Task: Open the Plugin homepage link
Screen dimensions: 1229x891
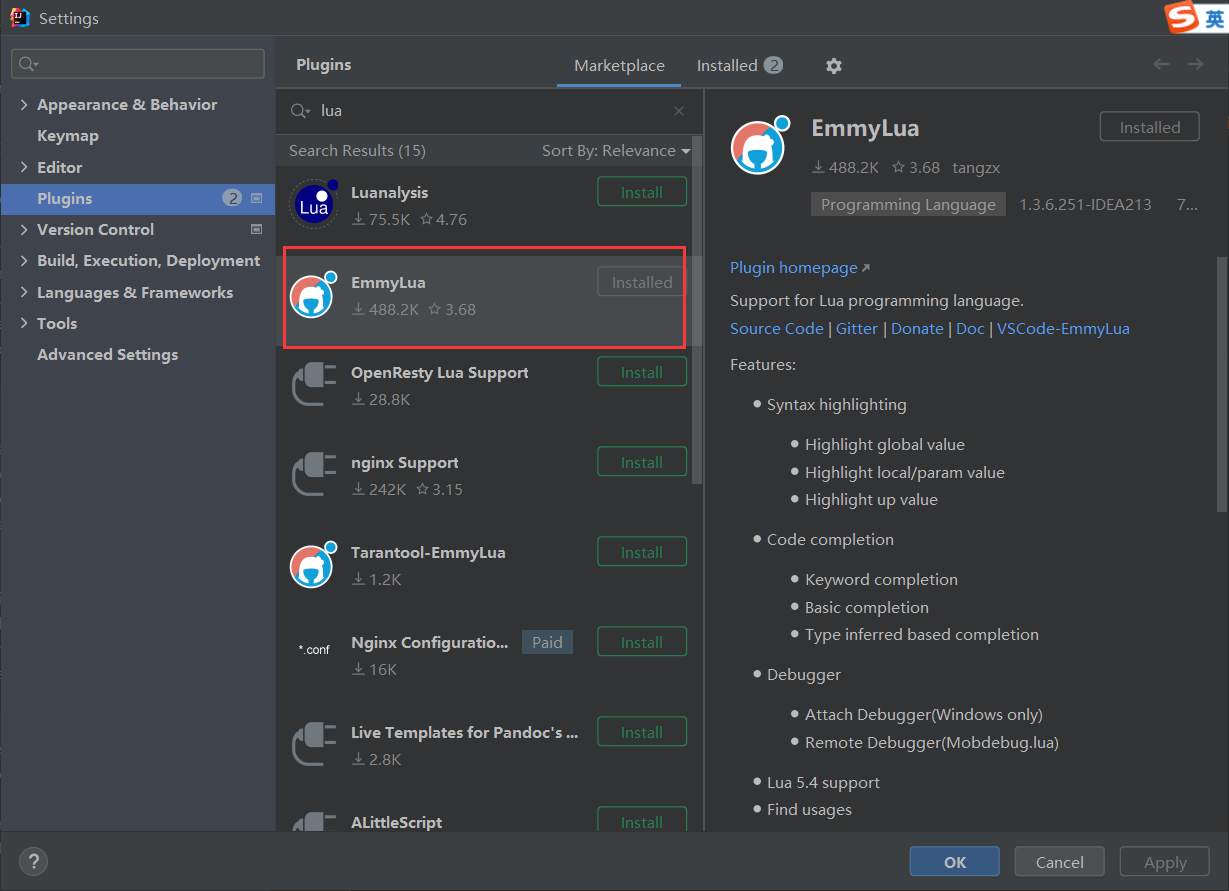Action: click(x=800, y=268)
